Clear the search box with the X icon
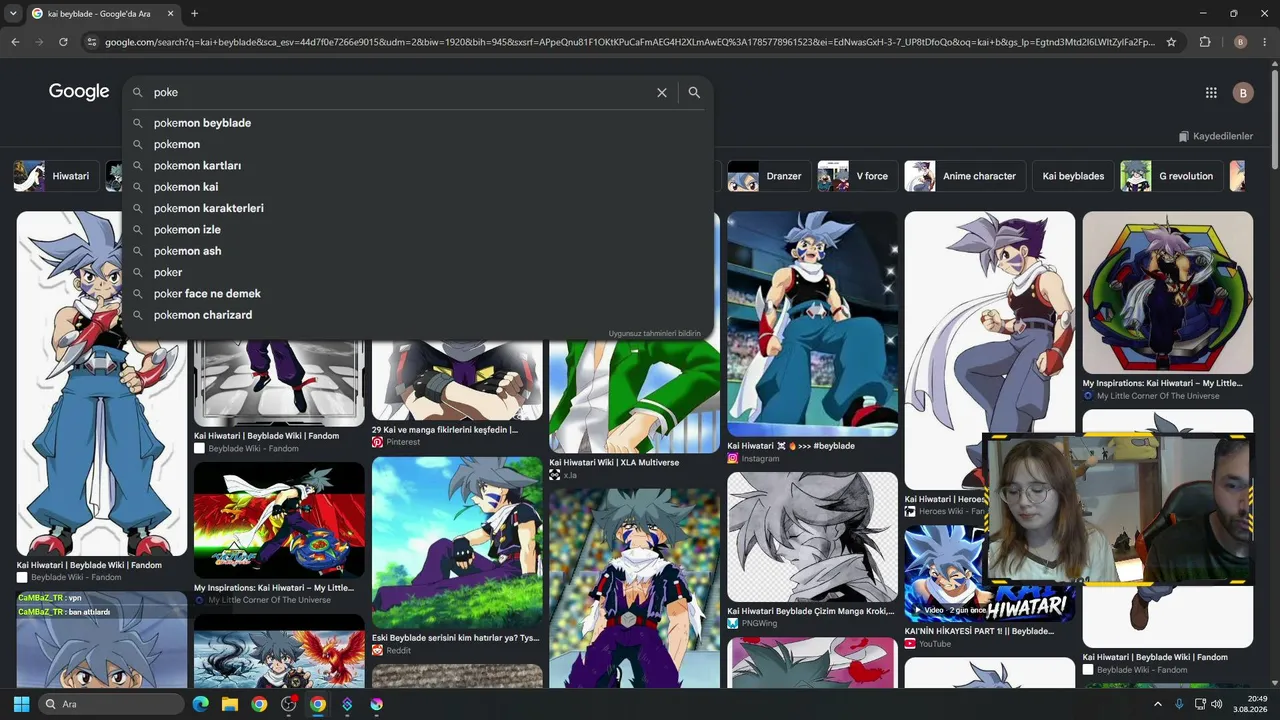The image size is (1280, 720). click(x=661, y=92)
